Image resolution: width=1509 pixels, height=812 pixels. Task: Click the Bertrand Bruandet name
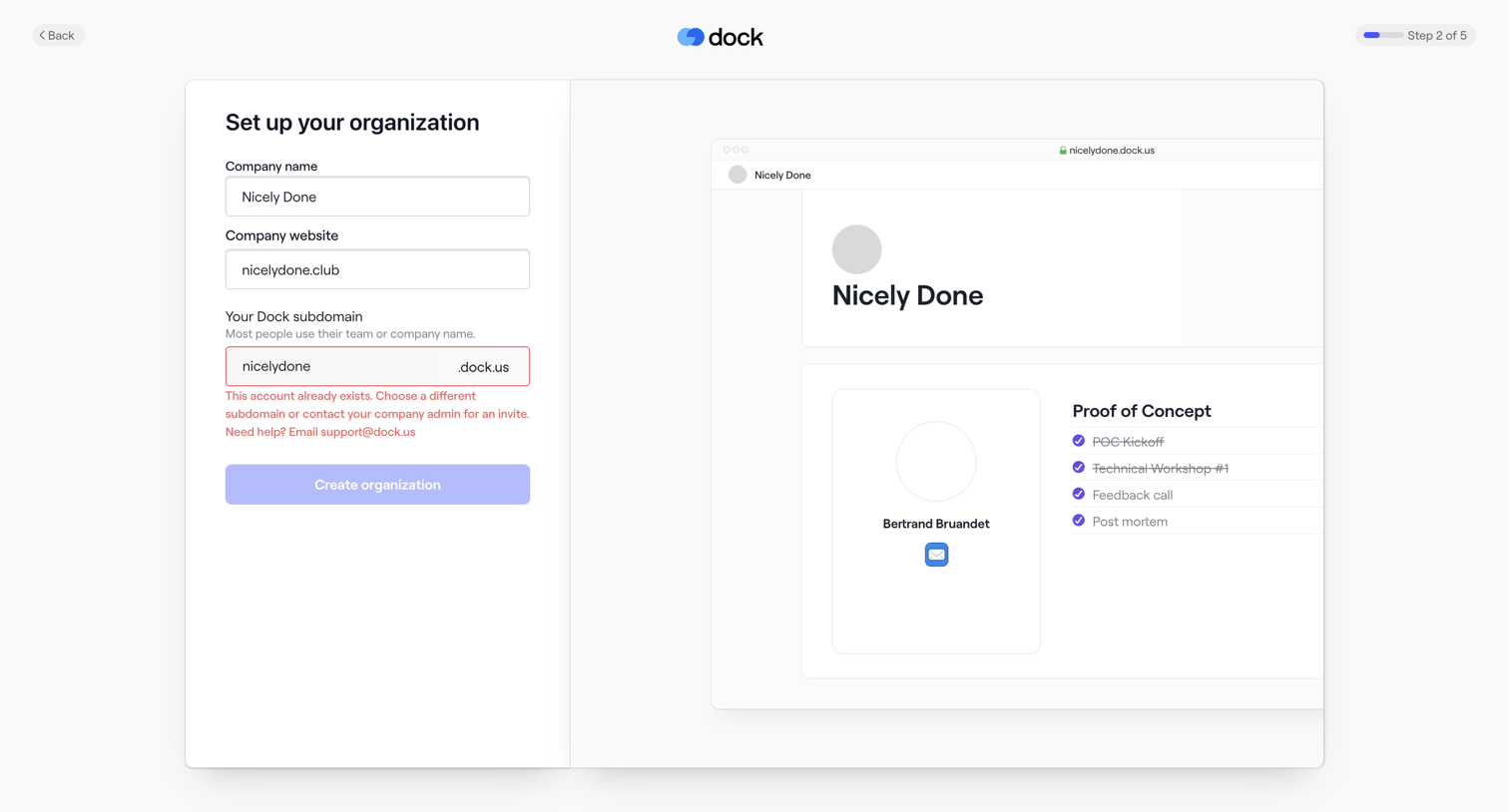tap(936, 524)
